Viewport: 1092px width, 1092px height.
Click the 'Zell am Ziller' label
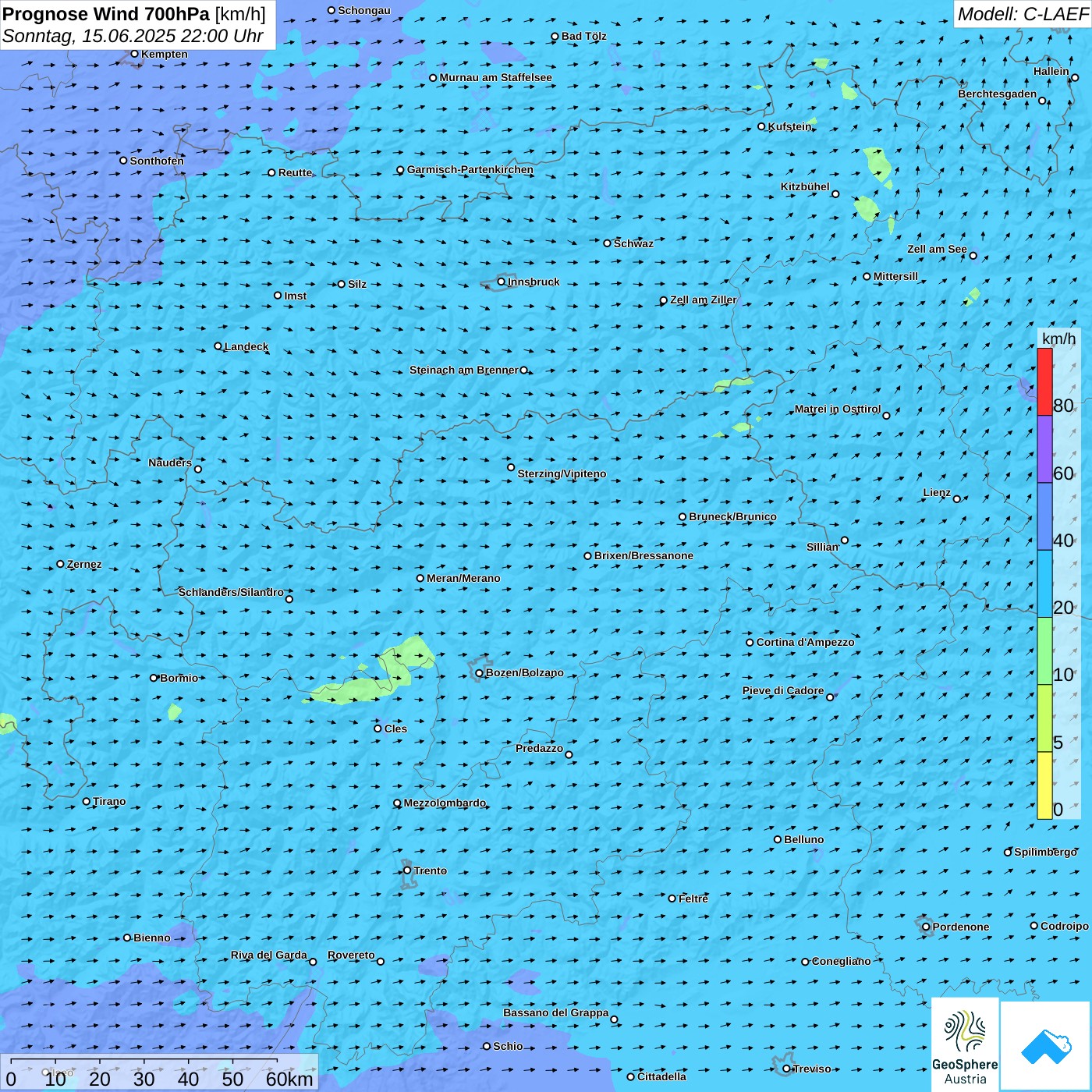click(704, 300)
